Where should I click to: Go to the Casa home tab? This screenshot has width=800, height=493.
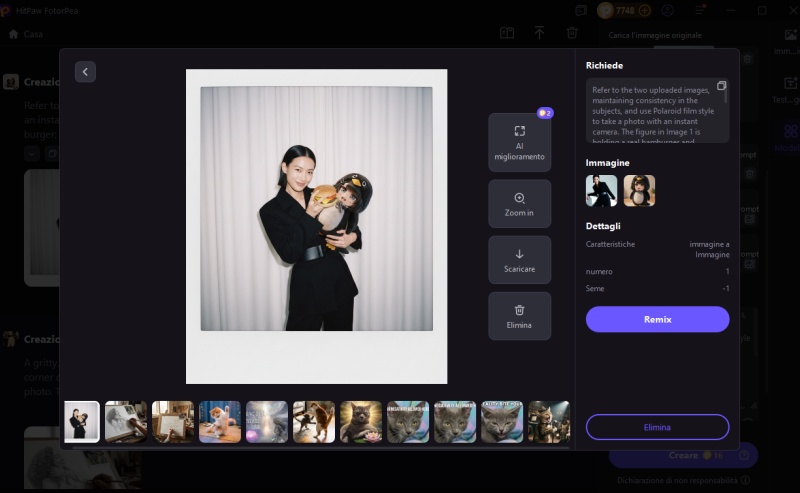[26, 33]
